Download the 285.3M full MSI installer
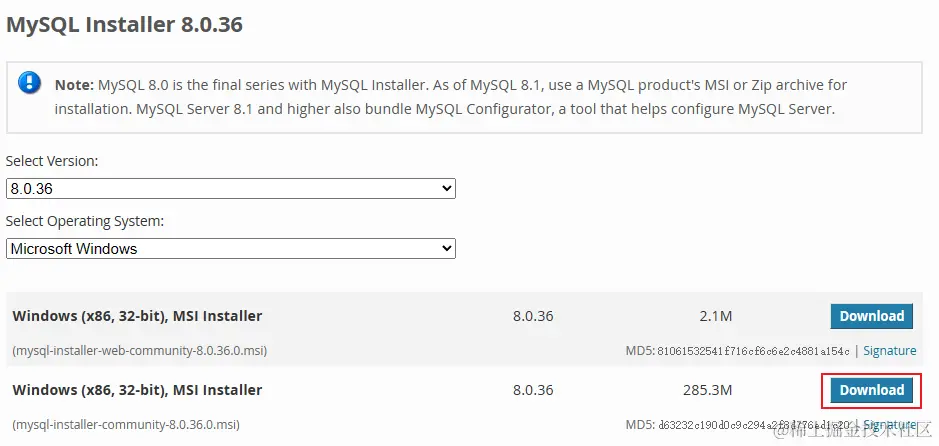 pyautogui.click(x=871, y=390)
